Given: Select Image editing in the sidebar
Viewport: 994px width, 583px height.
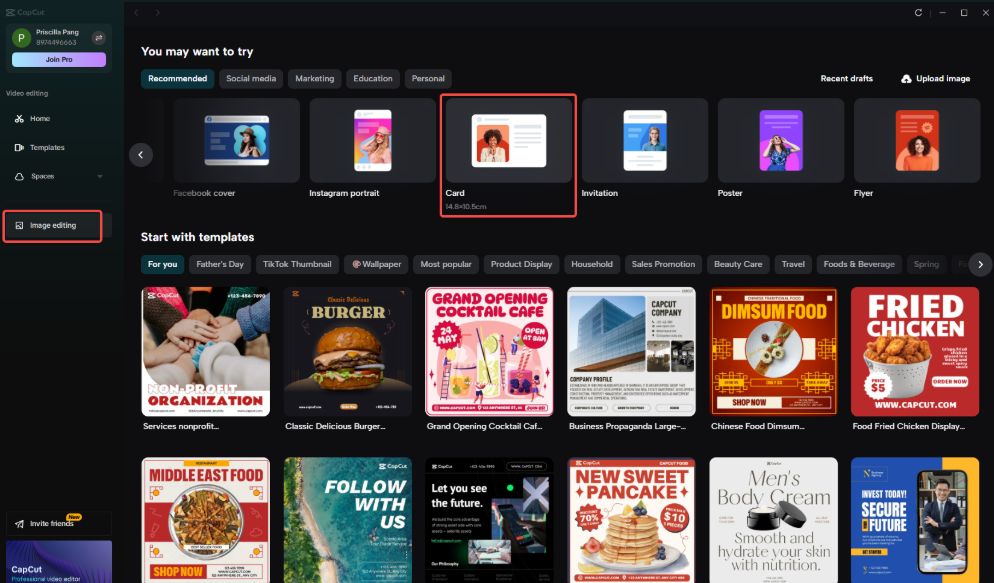Looking at the screenshot, I should [x=53, y=226].
